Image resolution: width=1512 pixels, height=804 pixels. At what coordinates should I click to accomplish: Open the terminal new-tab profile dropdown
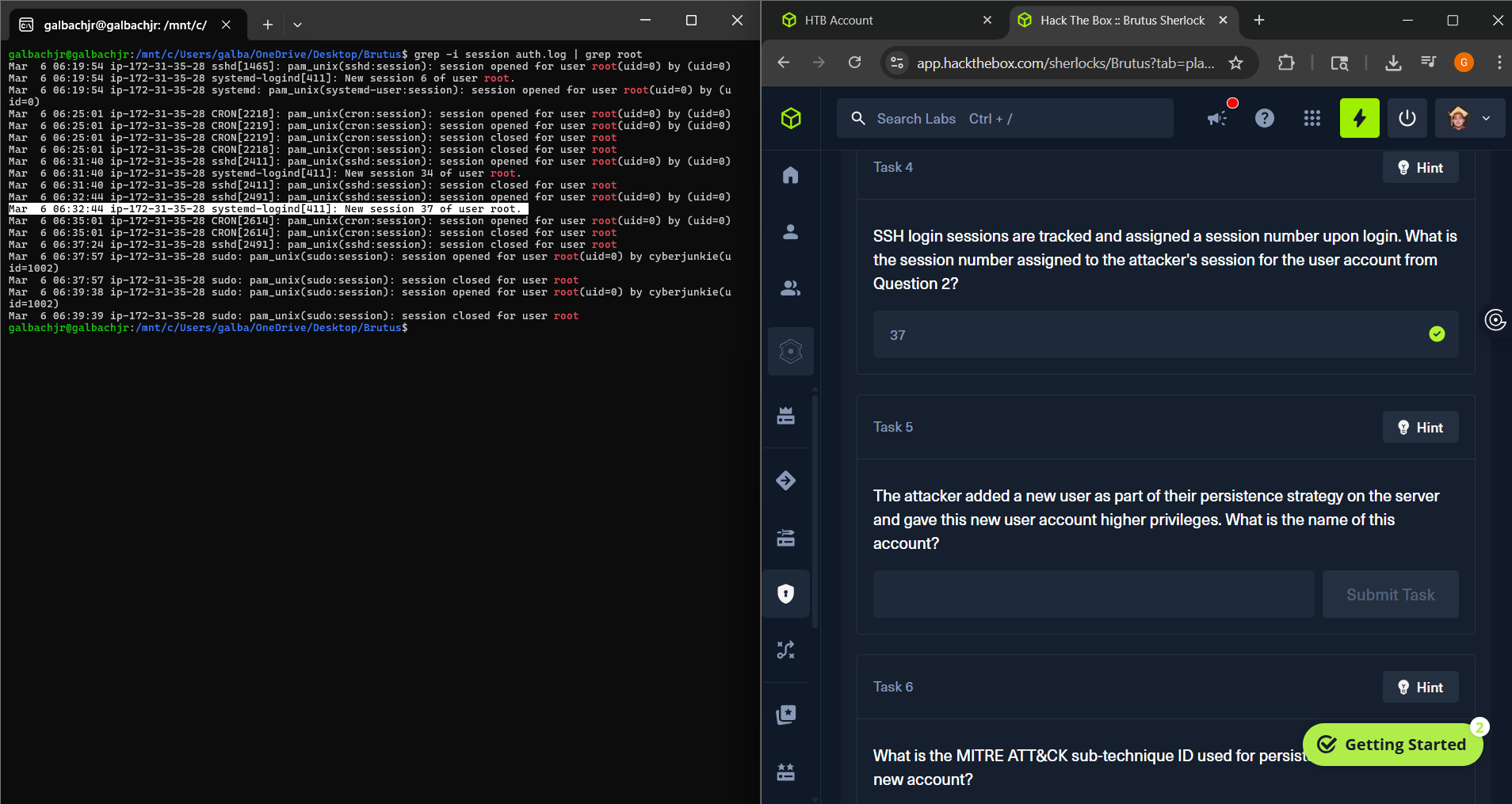[x=297, y=25]
